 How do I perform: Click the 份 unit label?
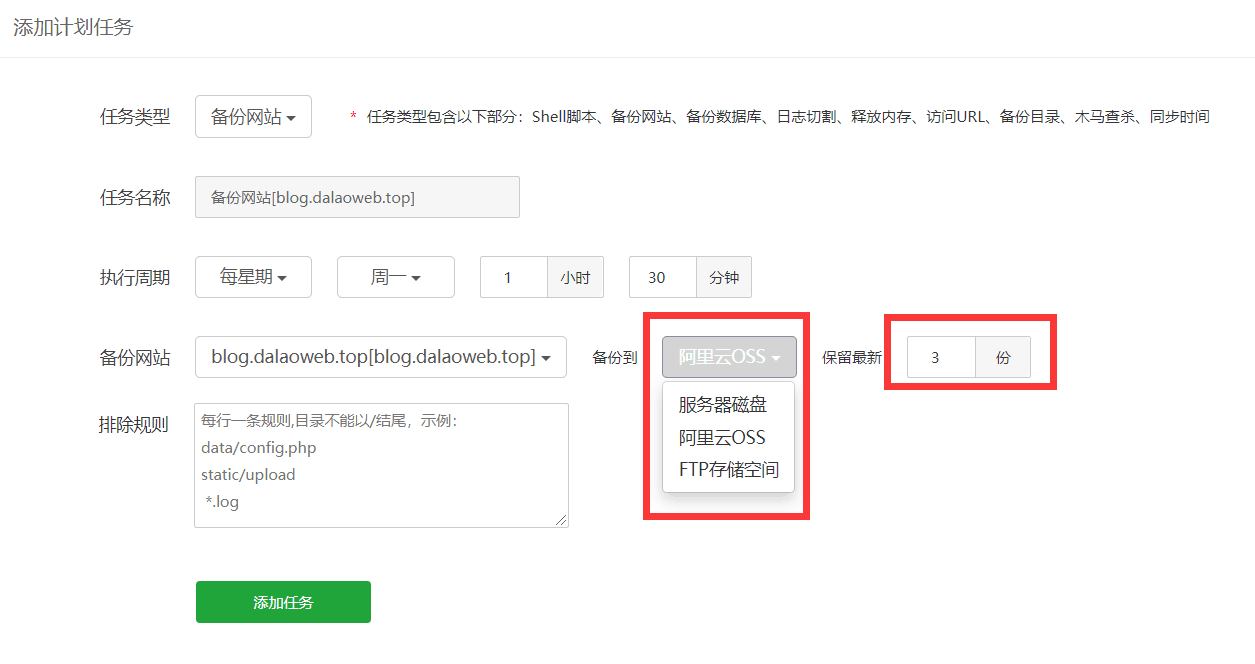pos(1003,357)
